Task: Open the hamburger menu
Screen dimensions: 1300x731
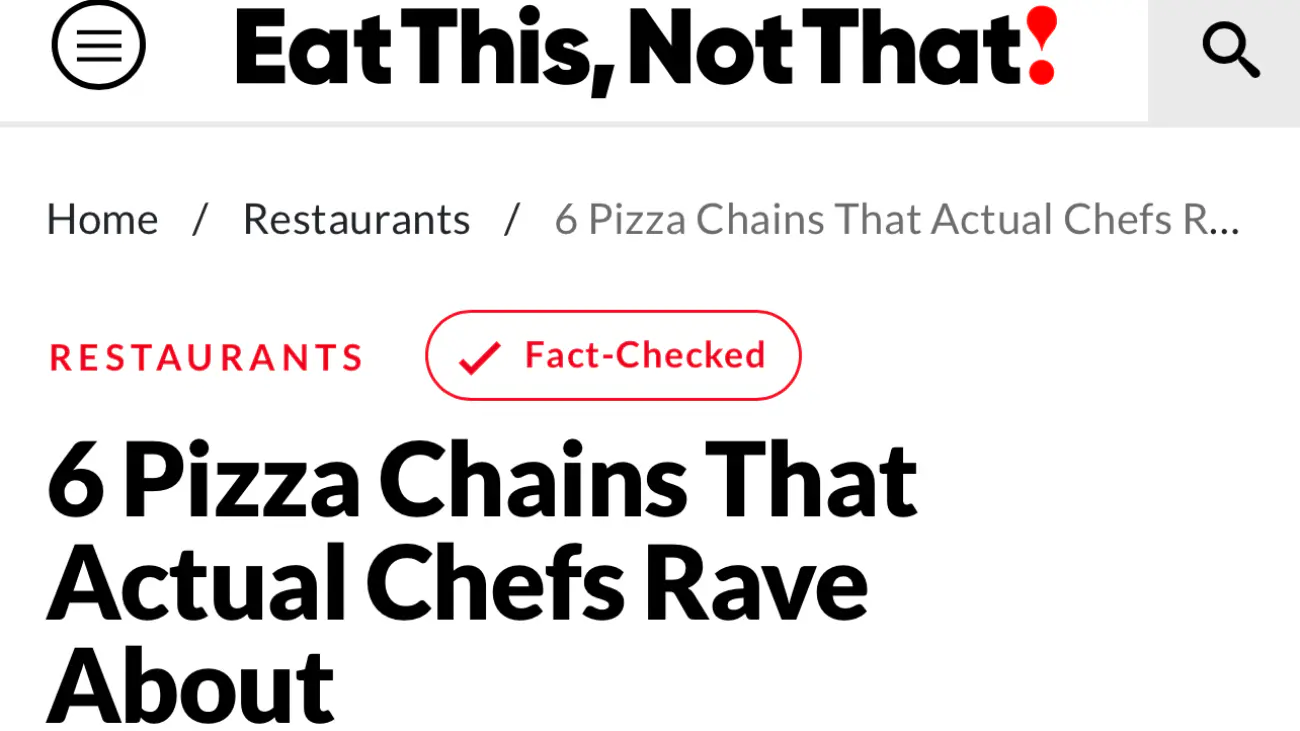Action: [98, 46]
